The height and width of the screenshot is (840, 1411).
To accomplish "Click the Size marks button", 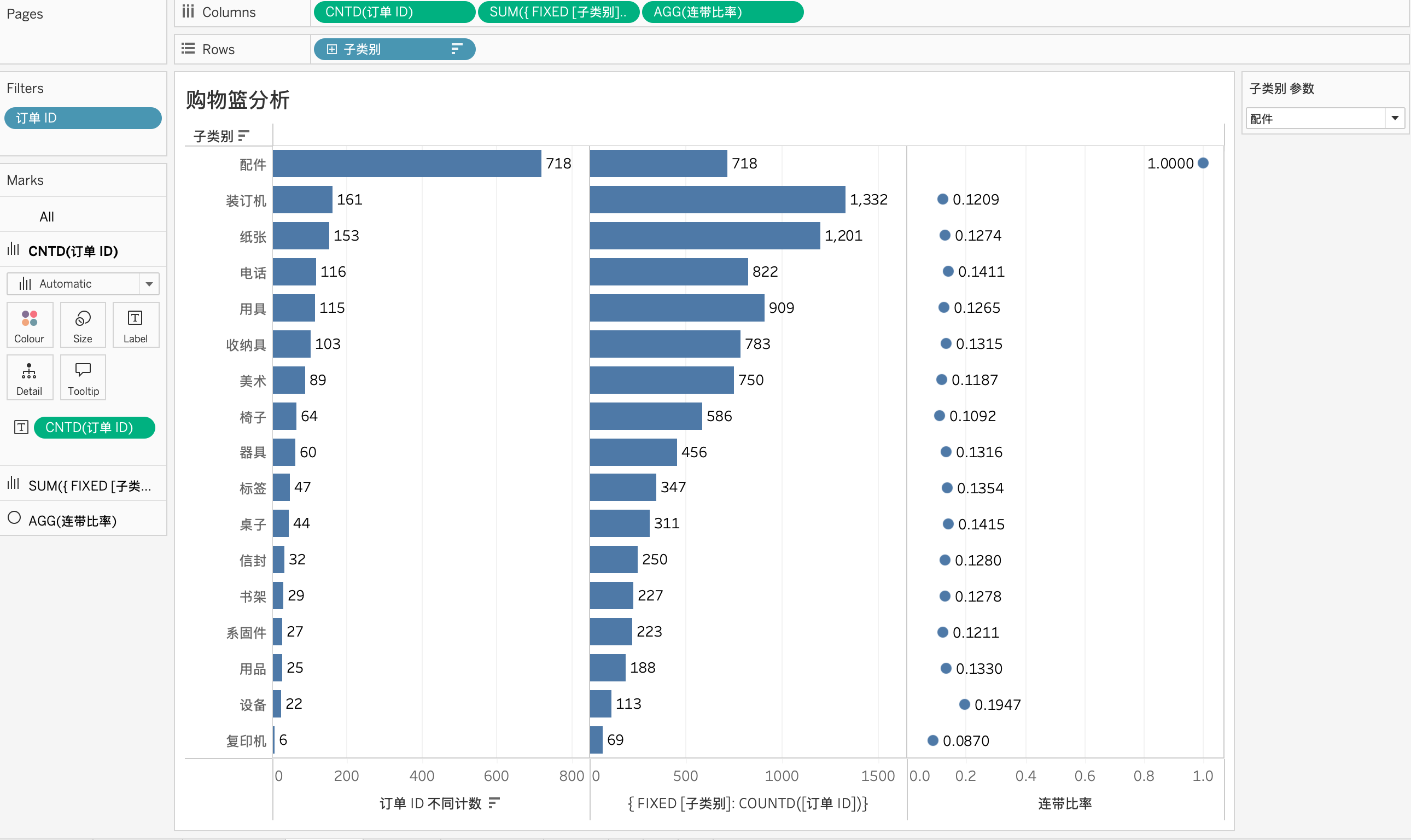I will [x=83, y=325].
